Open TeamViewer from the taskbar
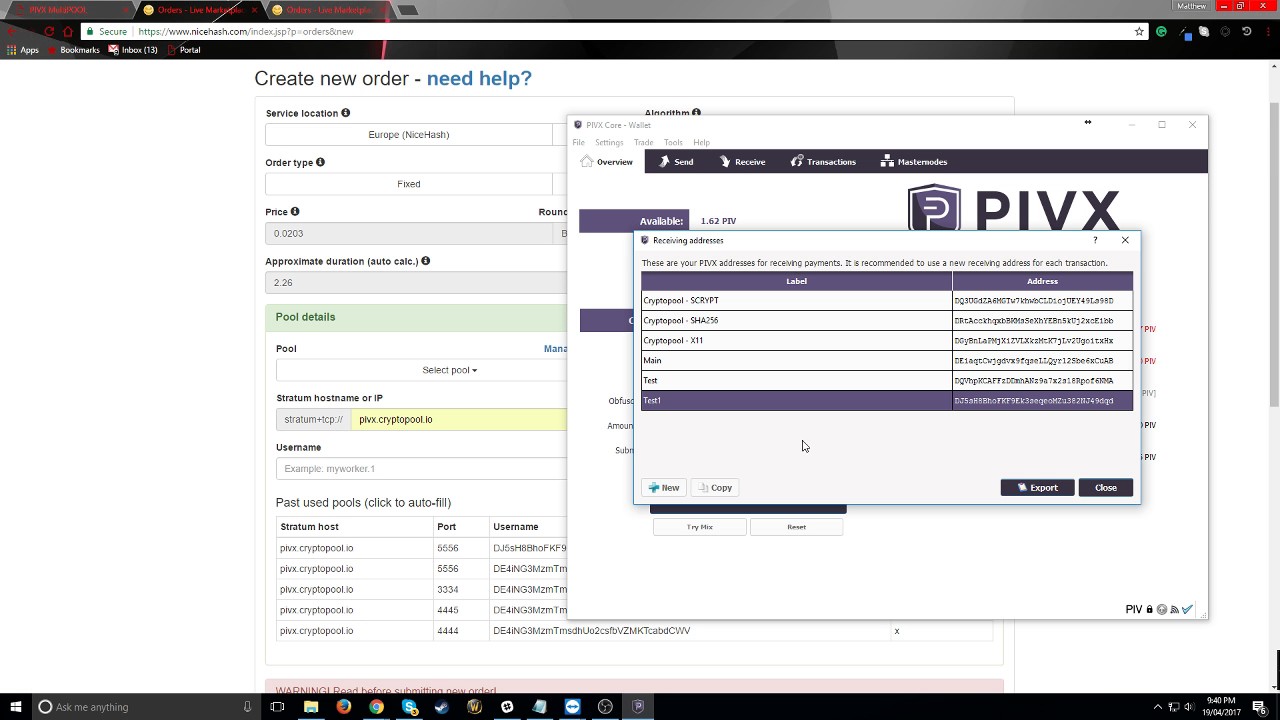Image resolution: width=1280 pixels, height=720 pixels. [572, 707]
